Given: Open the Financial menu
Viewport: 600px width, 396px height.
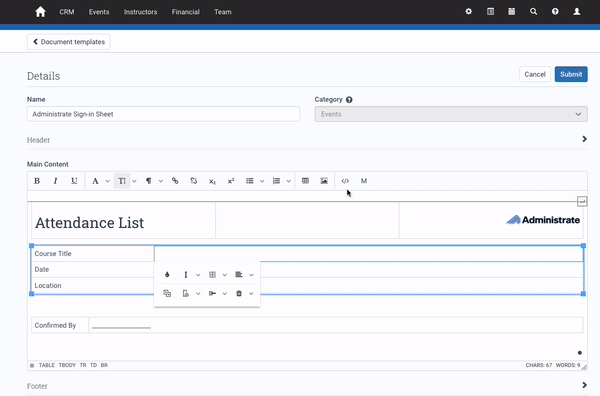Looking at the screenshot, I should pyautogui.click(x=186, y=12).
